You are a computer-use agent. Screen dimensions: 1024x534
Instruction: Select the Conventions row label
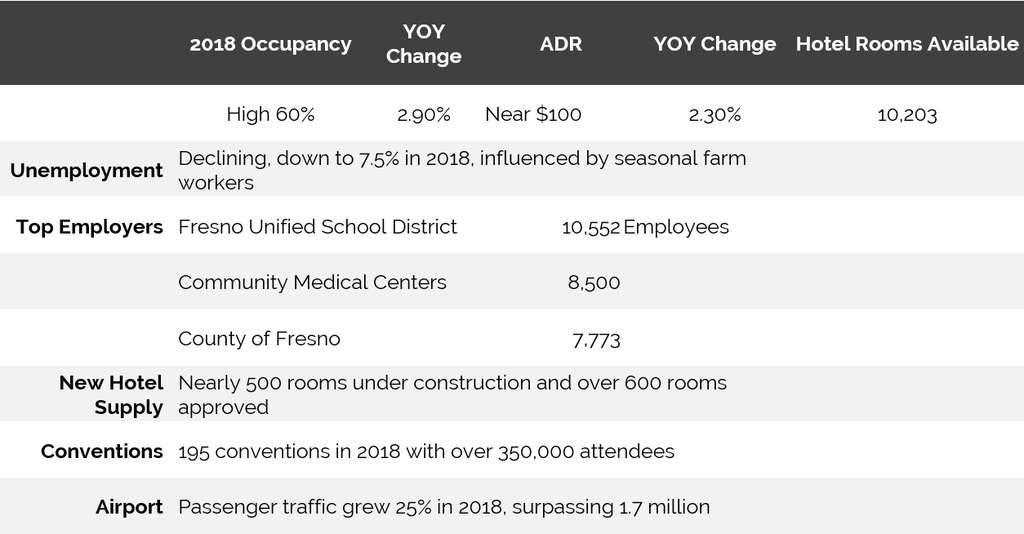pos(101,452)
